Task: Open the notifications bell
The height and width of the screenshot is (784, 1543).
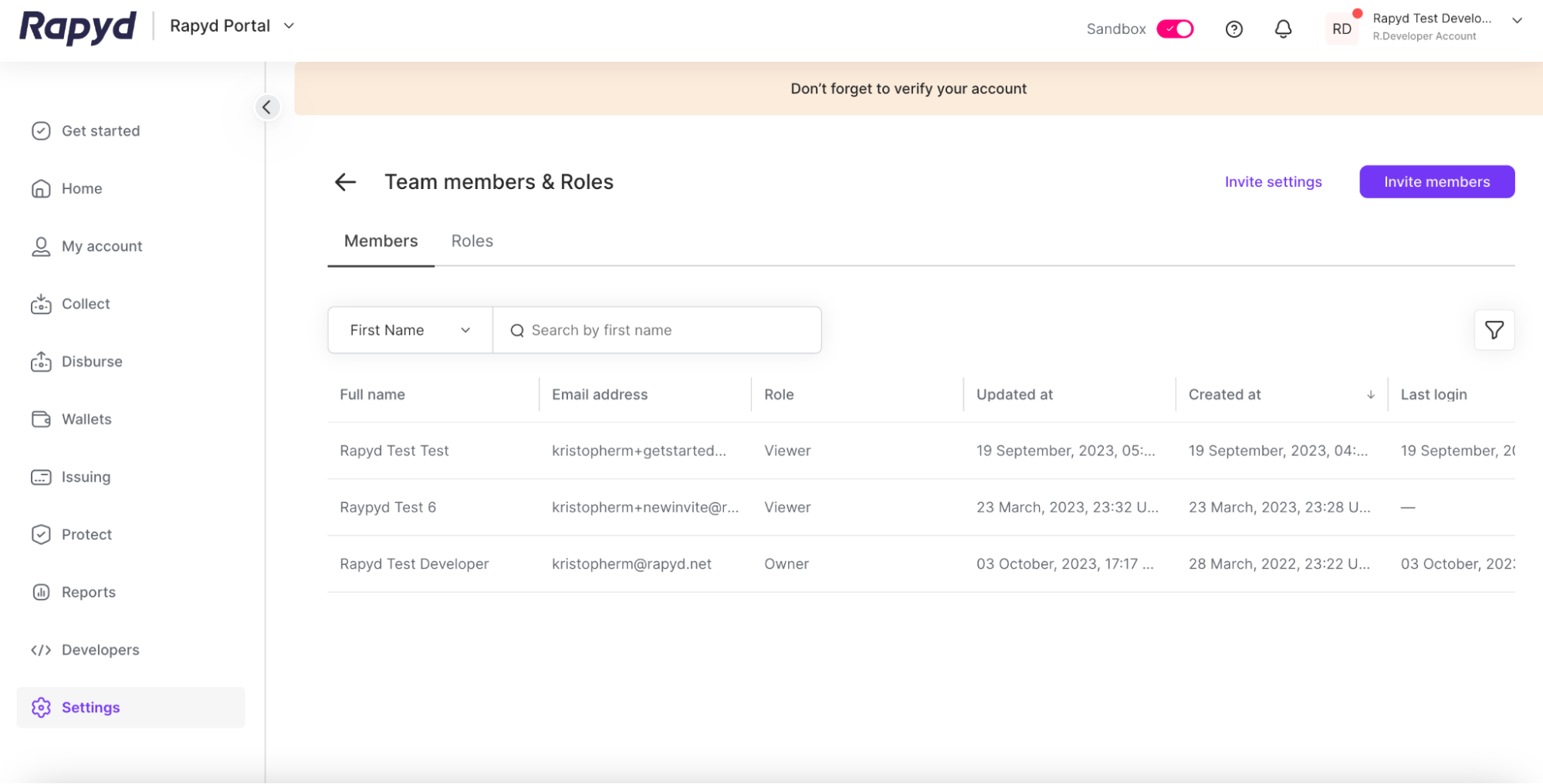Action: click(x=1282, y=29)
